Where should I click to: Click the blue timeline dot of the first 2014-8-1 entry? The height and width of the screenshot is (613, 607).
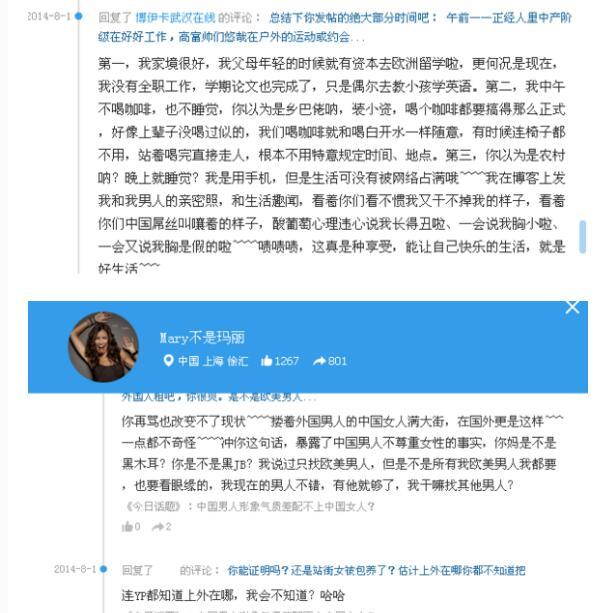79,16
